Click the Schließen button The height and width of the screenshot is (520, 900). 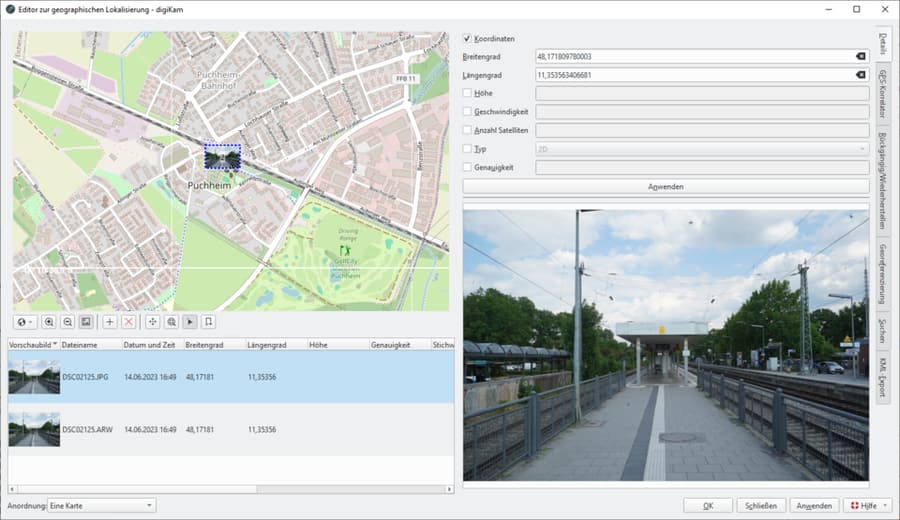(761, 506)
